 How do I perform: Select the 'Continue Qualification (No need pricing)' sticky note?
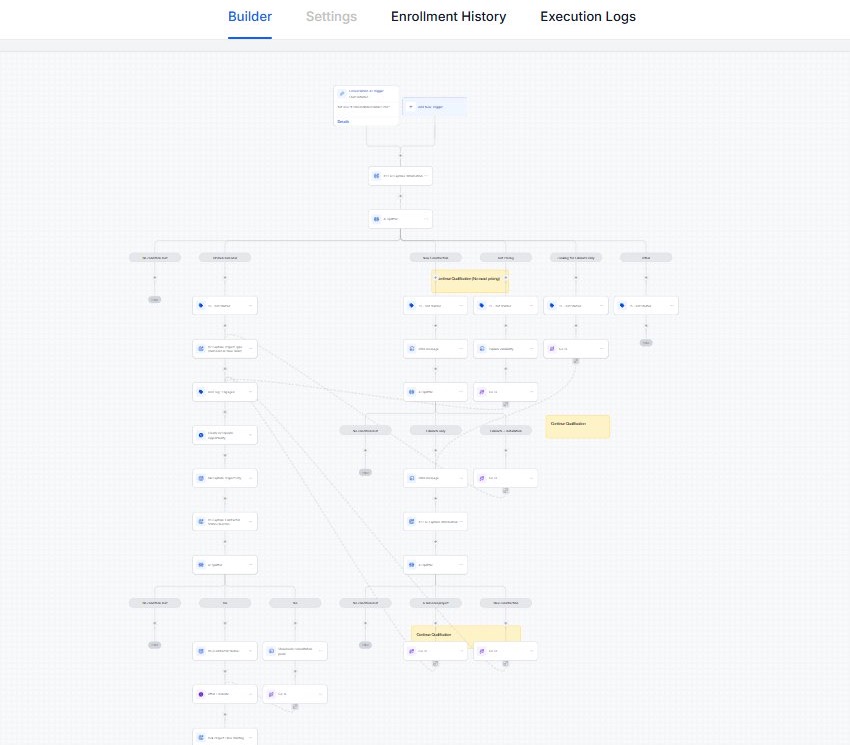coord(469,281)
